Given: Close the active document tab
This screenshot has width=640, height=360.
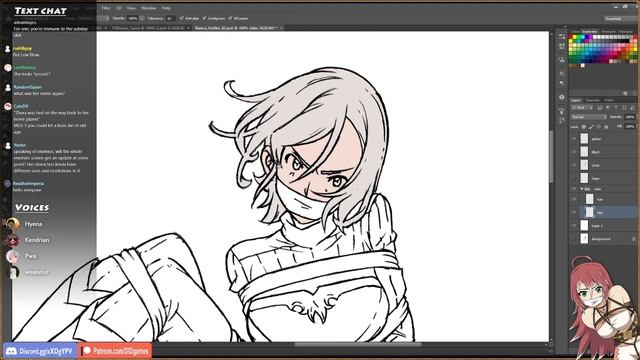Looking at the screenshot, I should (282, 28).
